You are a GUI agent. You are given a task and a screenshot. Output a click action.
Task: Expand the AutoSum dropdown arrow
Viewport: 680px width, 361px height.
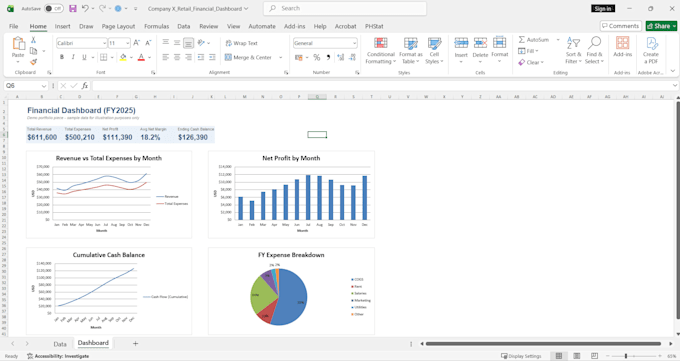click(x=558, y=39)
